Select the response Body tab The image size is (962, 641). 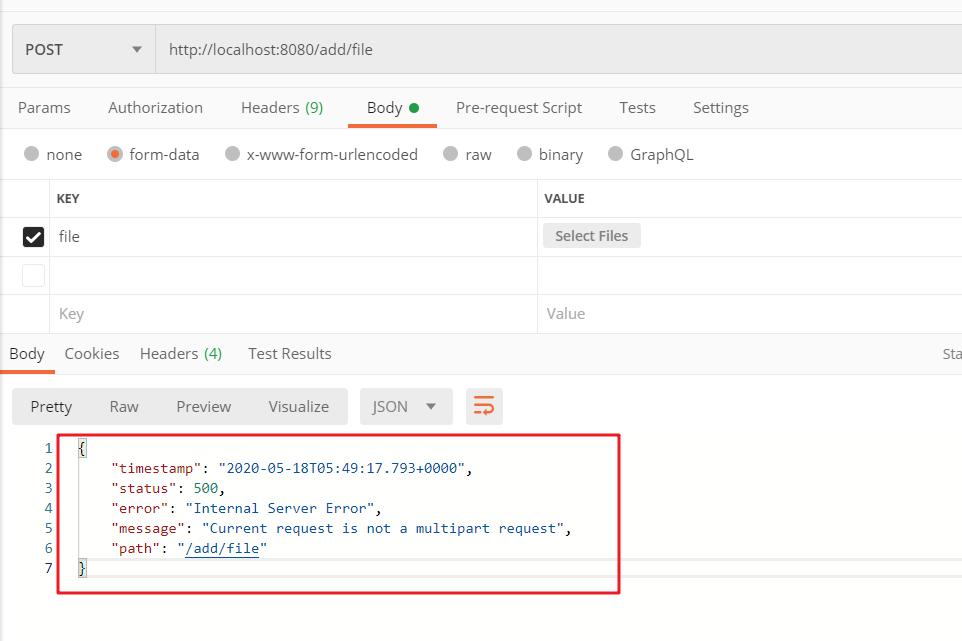(27, 354)
